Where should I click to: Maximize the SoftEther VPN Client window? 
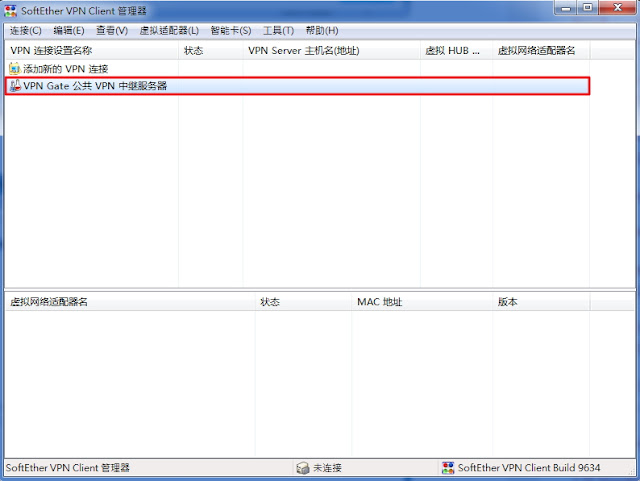pyautogui.click(x=587, y=8)
